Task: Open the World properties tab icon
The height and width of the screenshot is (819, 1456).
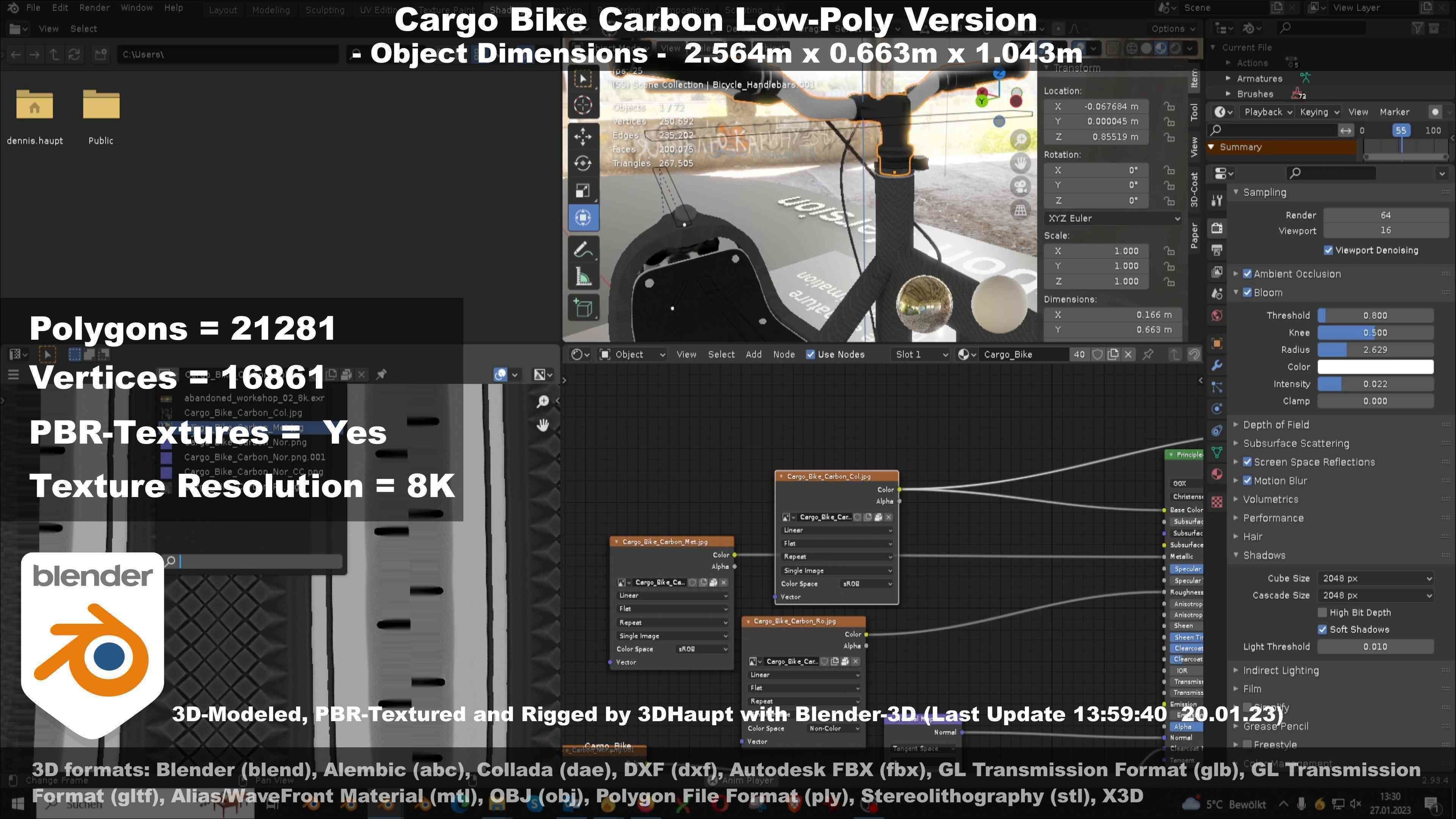Action: pyautogui.click(x=1217, y=315)
